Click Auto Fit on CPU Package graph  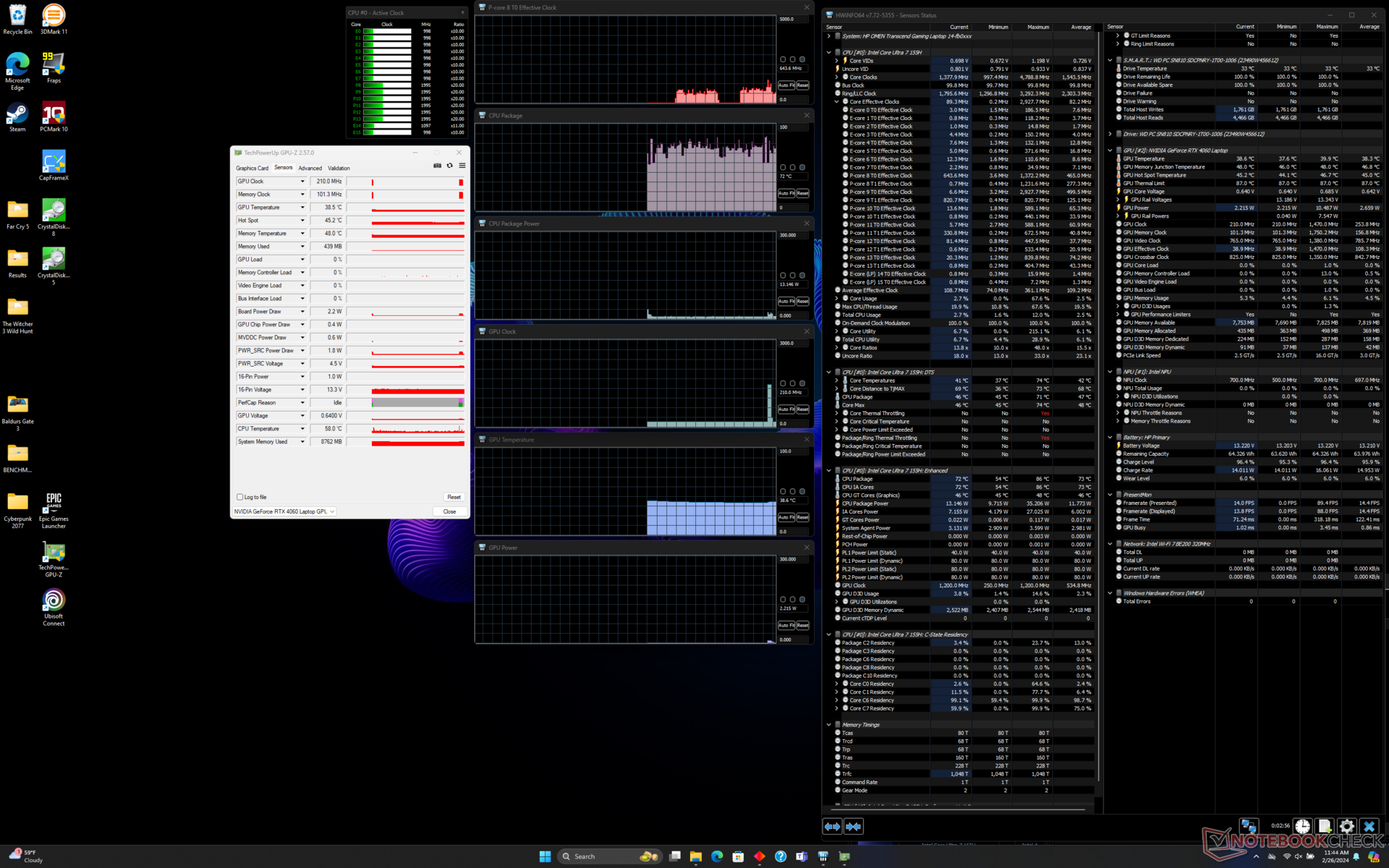(785, 193)
